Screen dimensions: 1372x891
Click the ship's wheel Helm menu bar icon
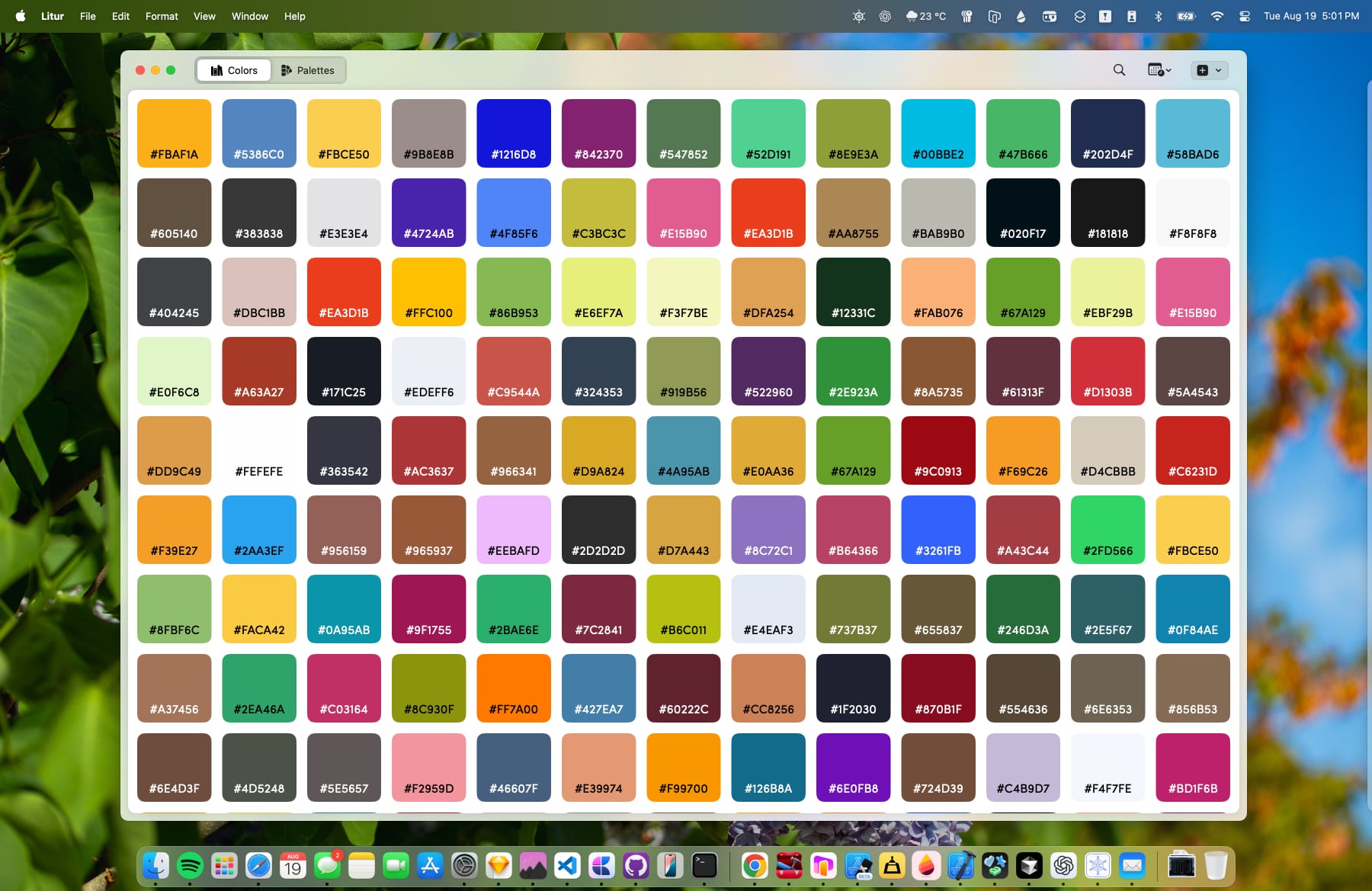[x=859, y=16]
